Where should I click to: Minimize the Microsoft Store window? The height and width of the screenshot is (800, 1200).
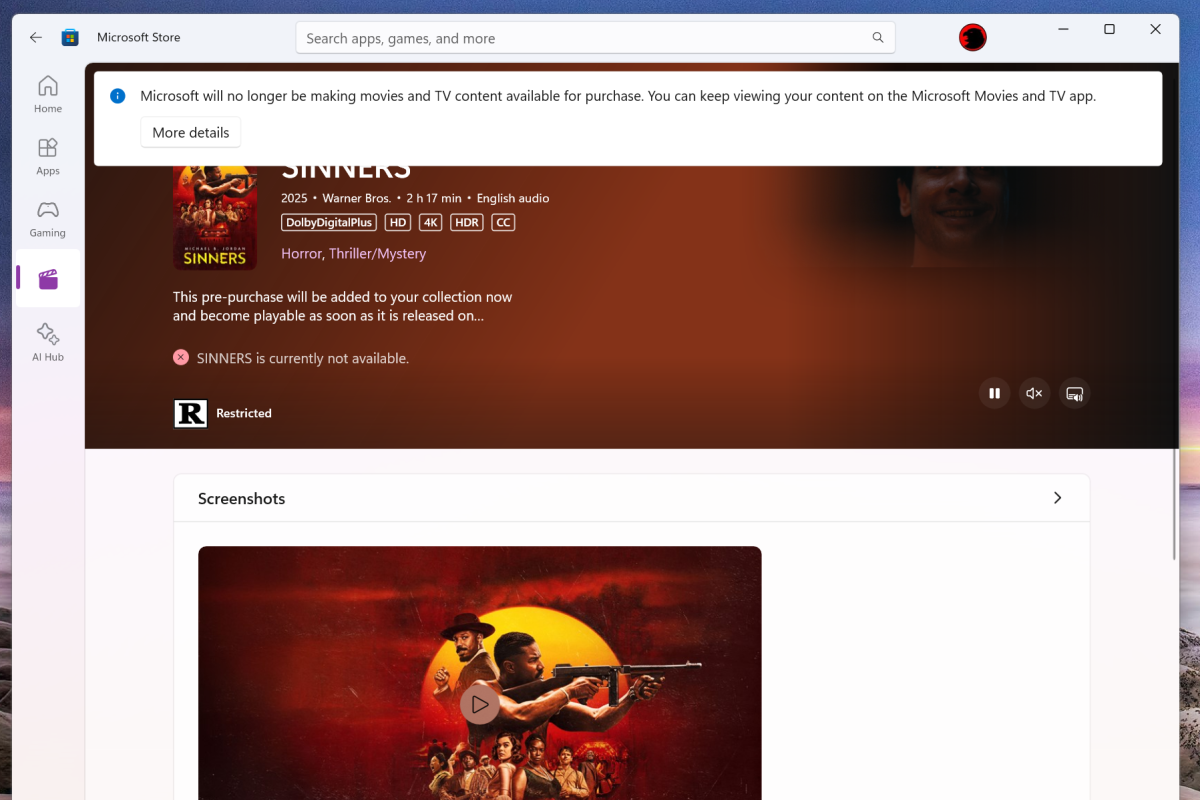(1063, 30)
